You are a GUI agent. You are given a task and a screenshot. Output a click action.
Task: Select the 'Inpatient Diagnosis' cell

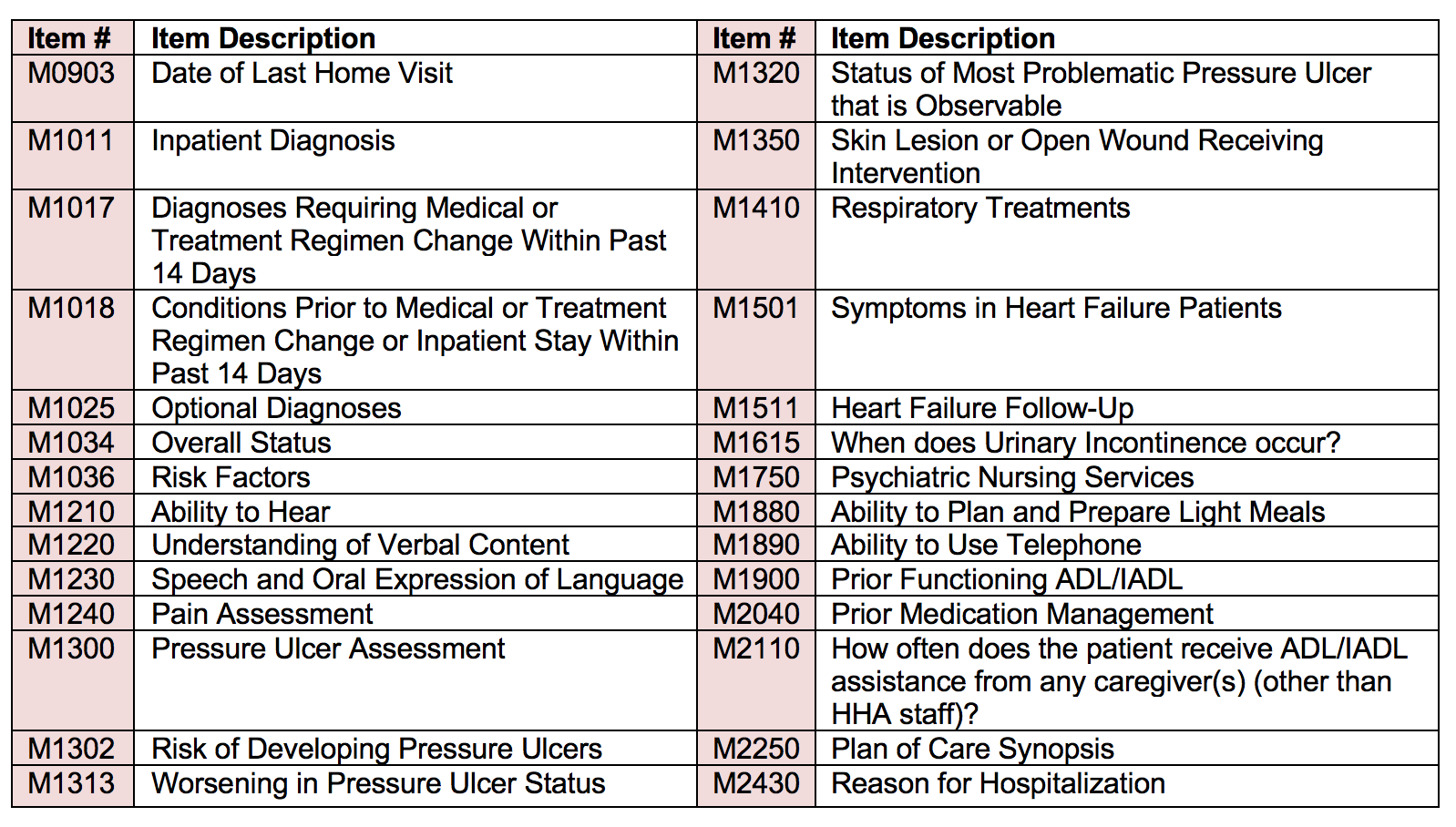(272, 140)
